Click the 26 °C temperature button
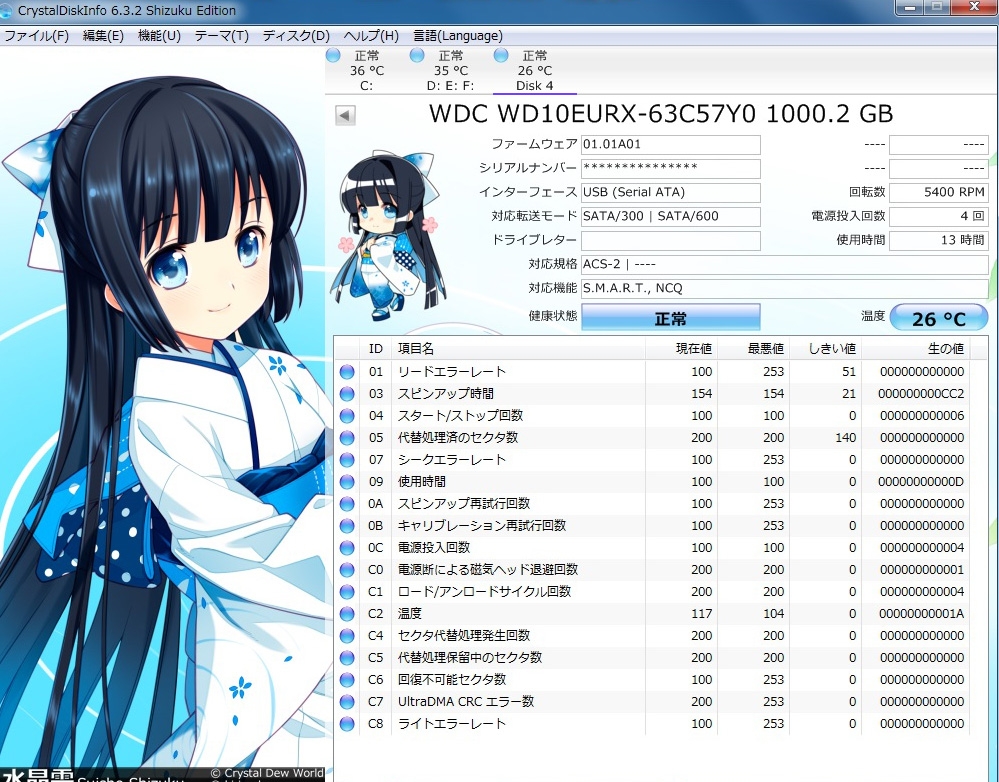This screenshot has height=782, width=999. (x=938, y=318)
